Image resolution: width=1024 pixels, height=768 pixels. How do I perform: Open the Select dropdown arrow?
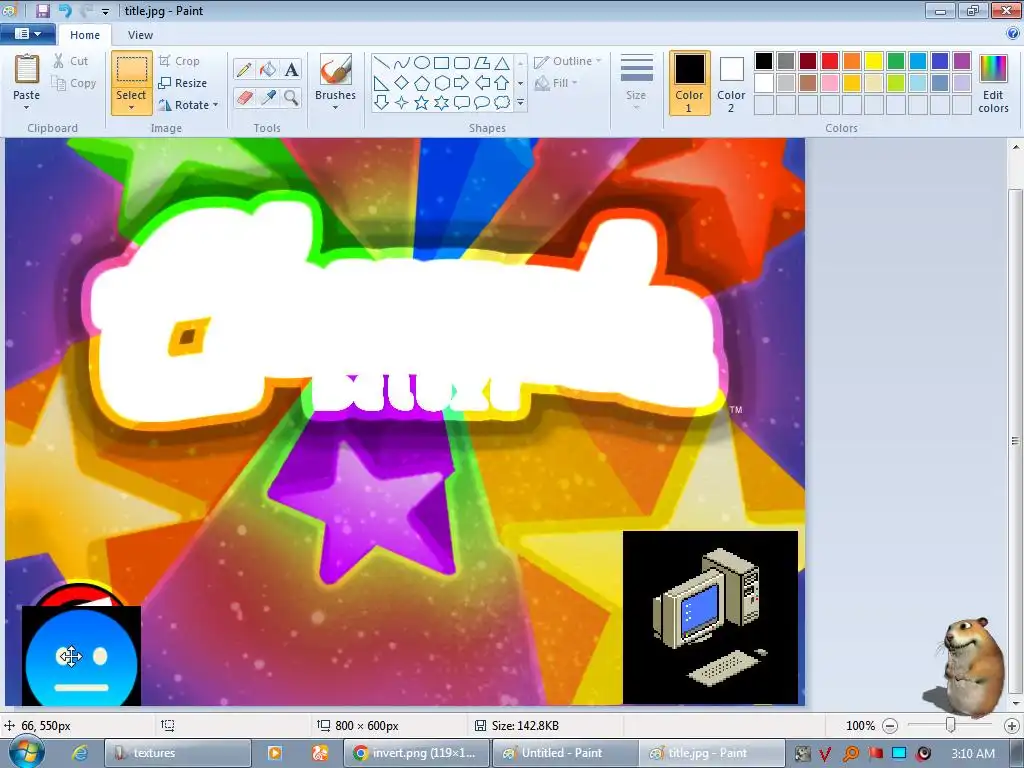click(x=131, y=108)
